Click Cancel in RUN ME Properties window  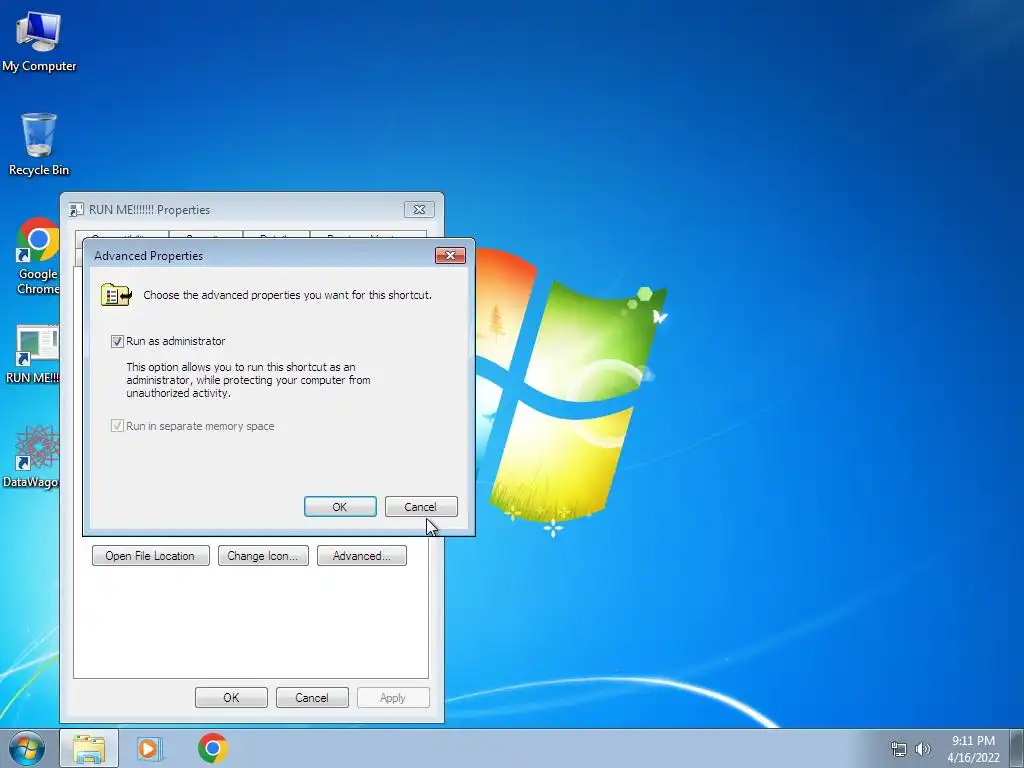coord(312,697)
